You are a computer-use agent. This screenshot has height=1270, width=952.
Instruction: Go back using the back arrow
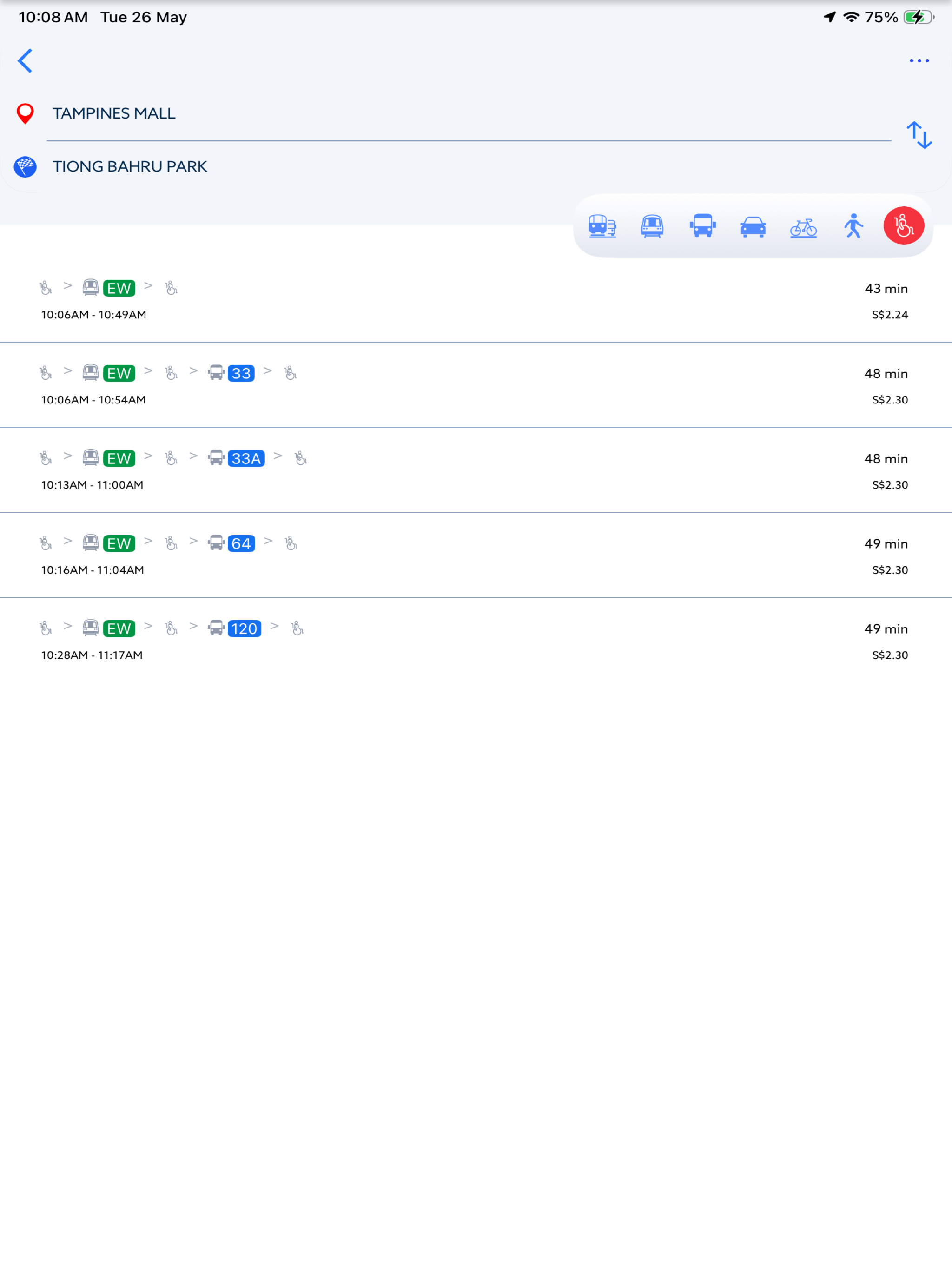[25, 61]
